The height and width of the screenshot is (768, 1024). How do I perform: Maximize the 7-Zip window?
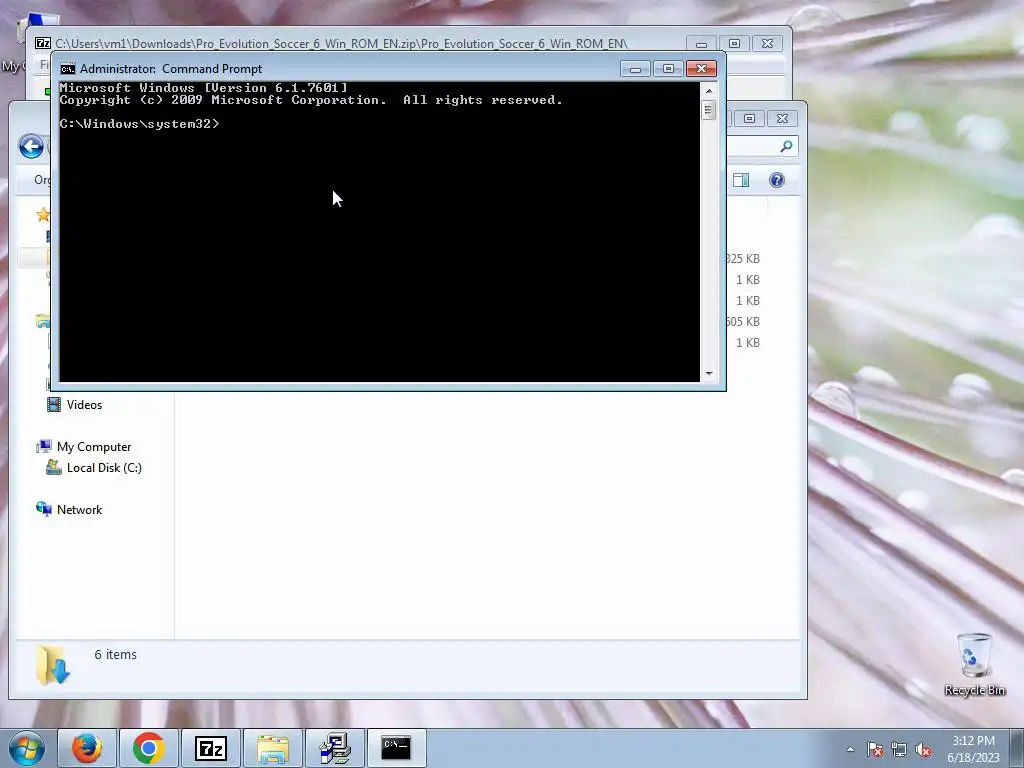[x=734, y=44]
